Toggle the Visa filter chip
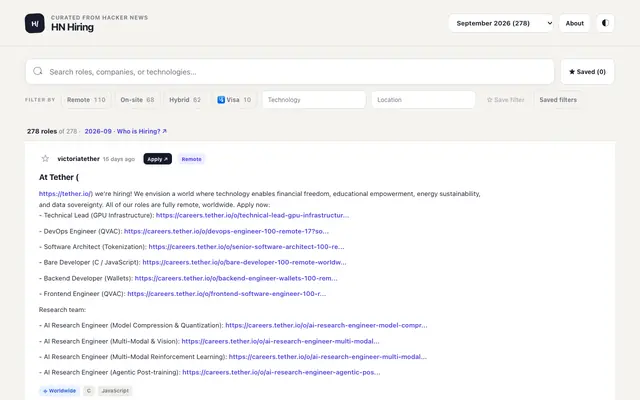 tap(234, 100)
